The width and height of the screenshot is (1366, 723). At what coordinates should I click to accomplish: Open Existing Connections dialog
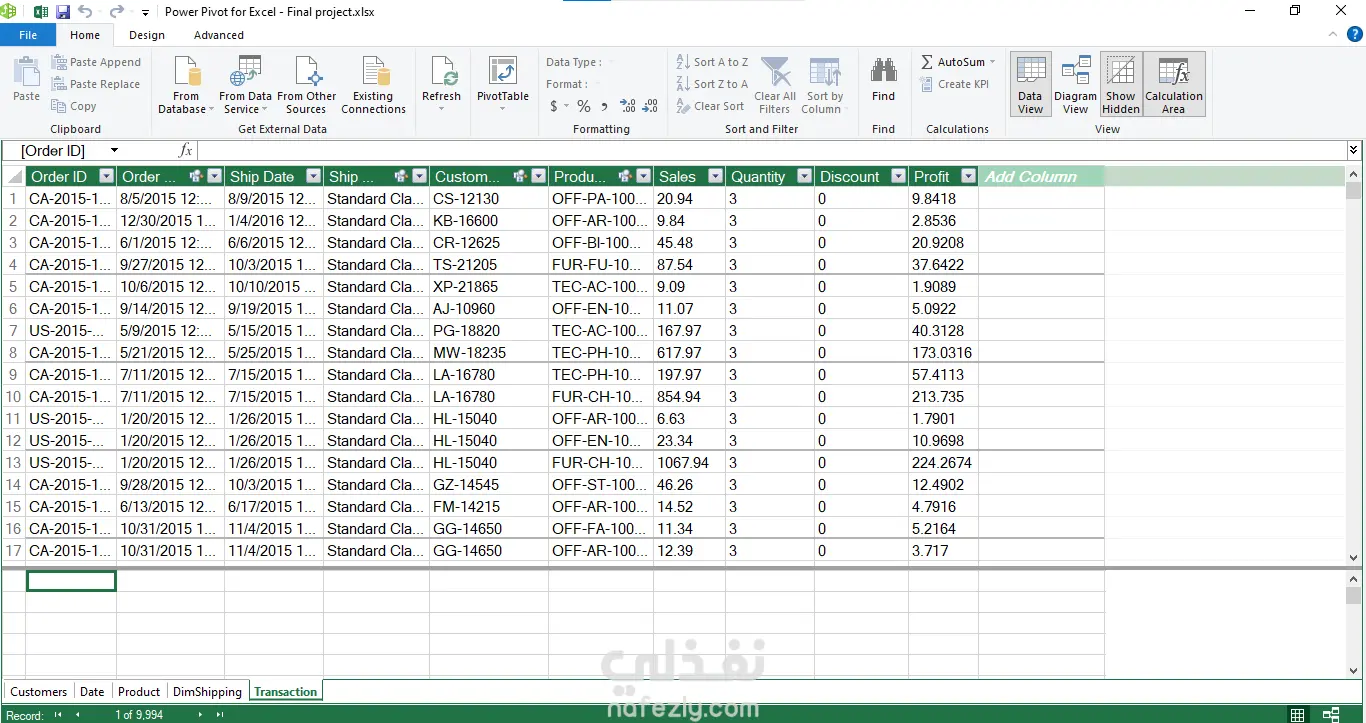point(373,85)
